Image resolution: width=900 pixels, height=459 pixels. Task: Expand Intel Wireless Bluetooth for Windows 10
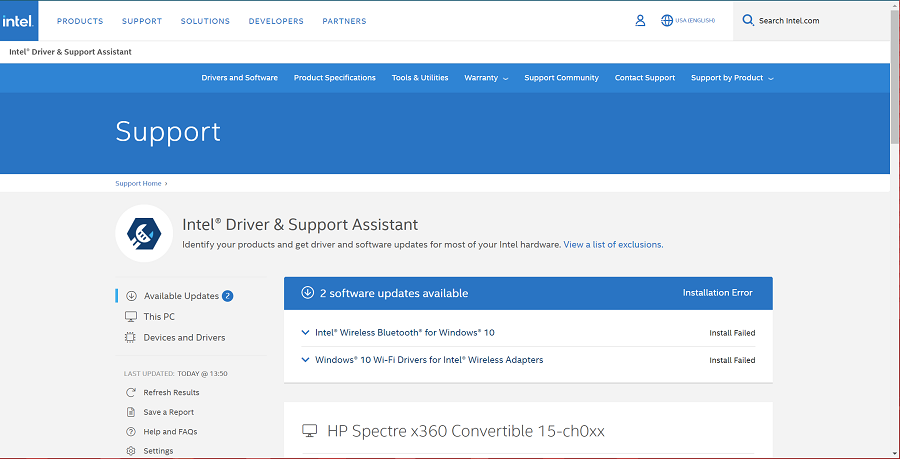pos(305,333)
